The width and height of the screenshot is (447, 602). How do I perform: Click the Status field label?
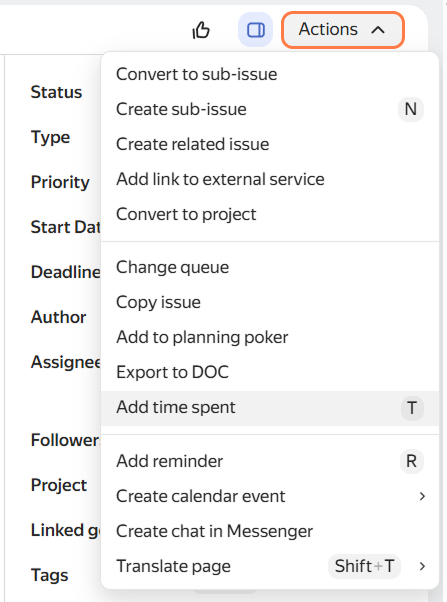click(56, 92)
